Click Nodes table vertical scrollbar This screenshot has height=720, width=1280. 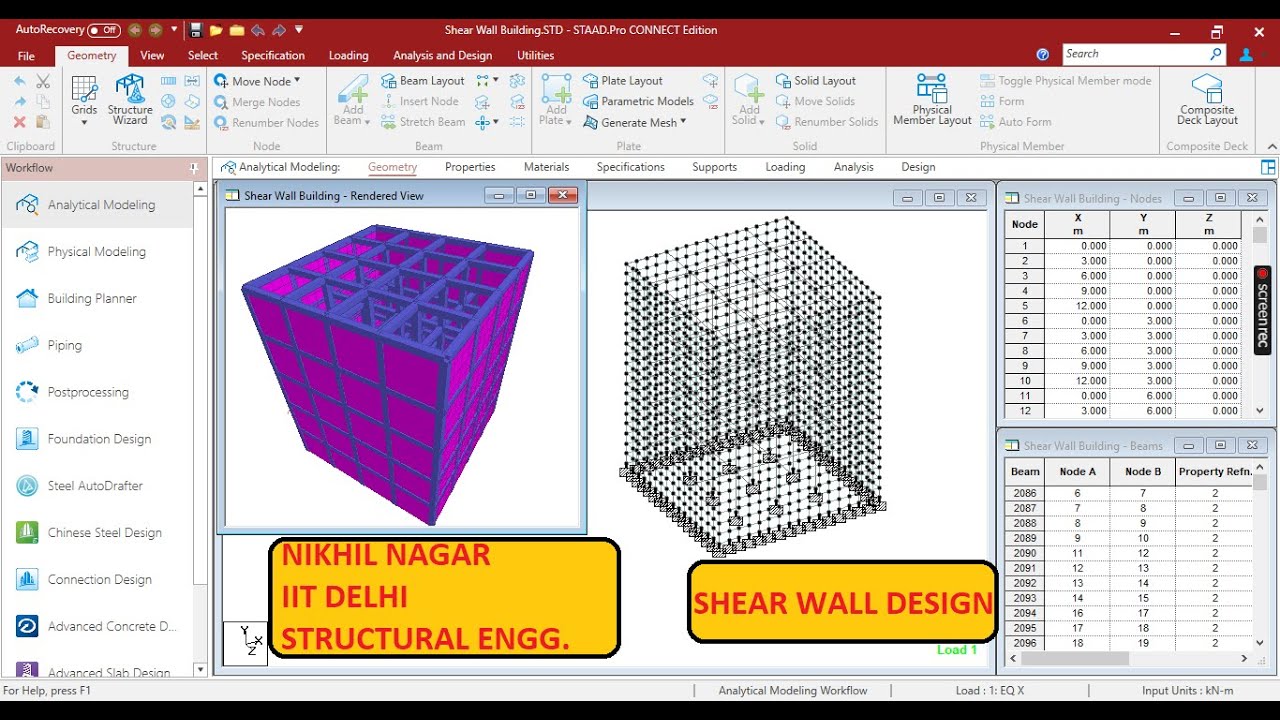coord(1260,315)
